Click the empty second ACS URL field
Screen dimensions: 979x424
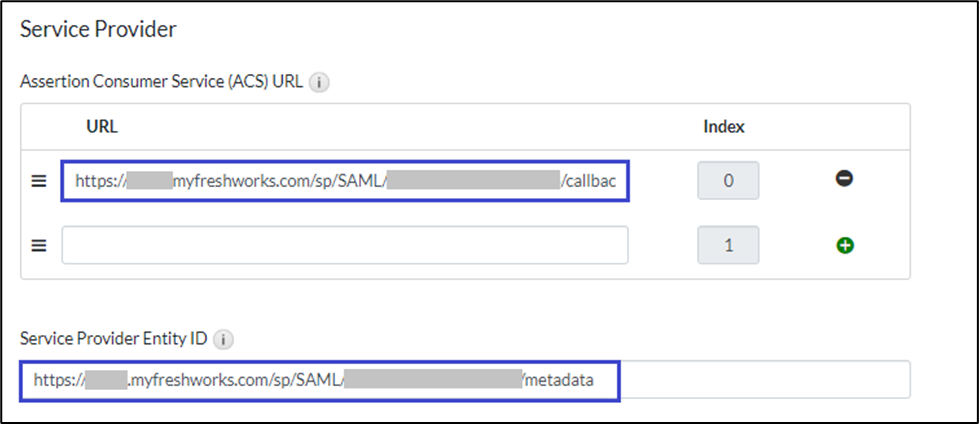[345, 245]
